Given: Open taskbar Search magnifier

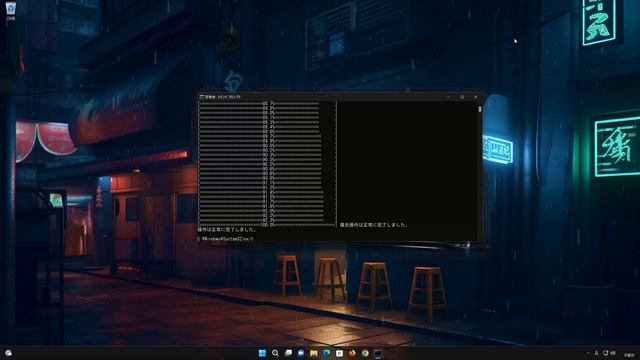Looking at the screenshot, I should [275, 353].
